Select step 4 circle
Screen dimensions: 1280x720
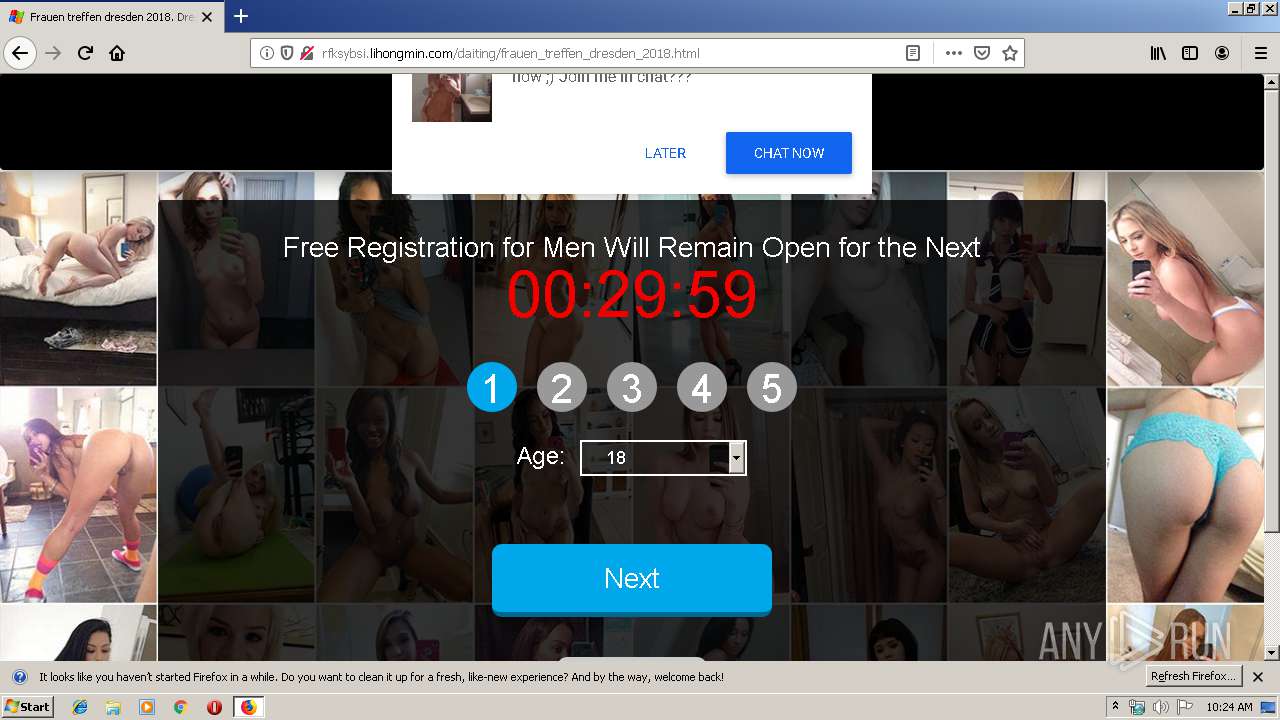point(702,387)
